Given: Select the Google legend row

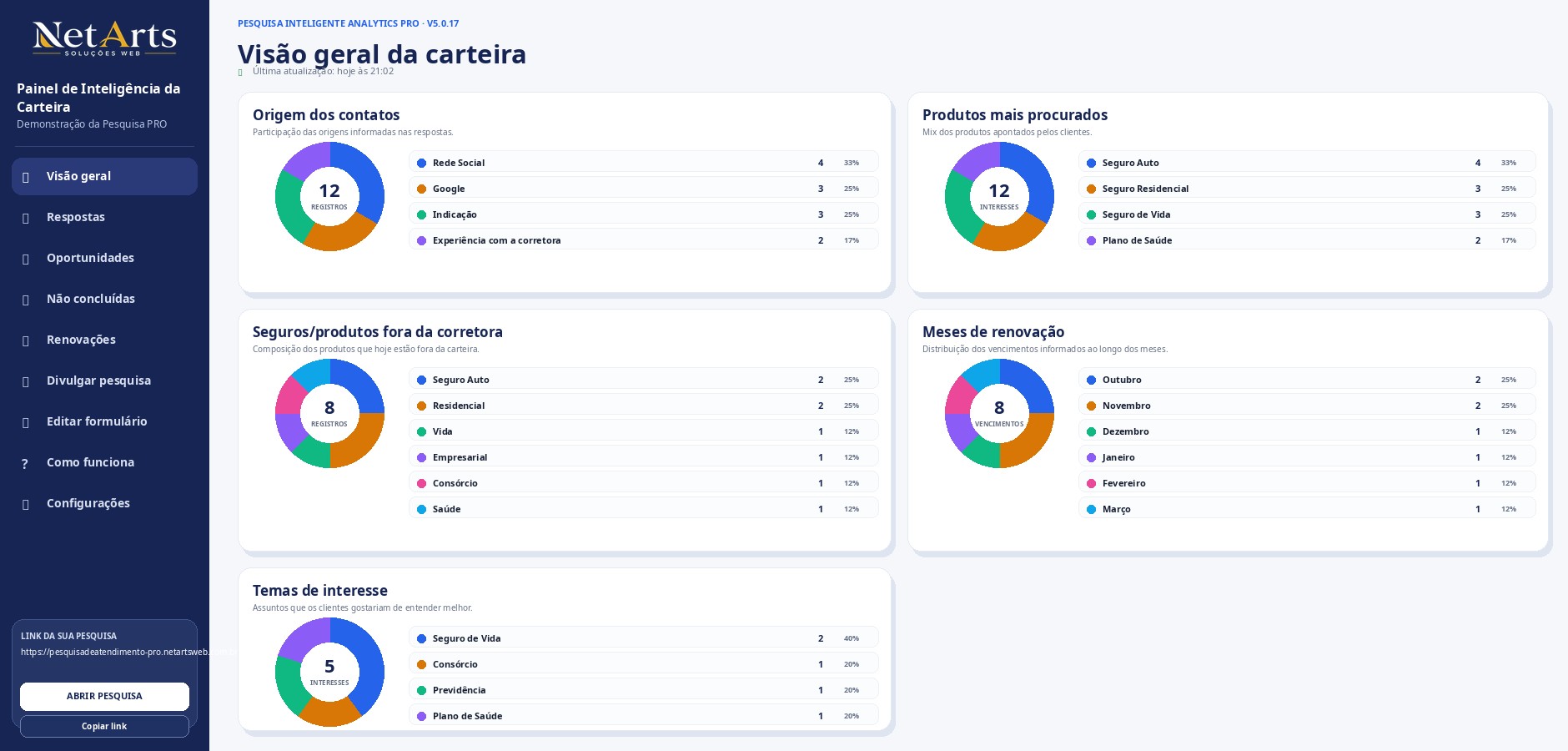Looking at the screenshot, I should point(643,189).
